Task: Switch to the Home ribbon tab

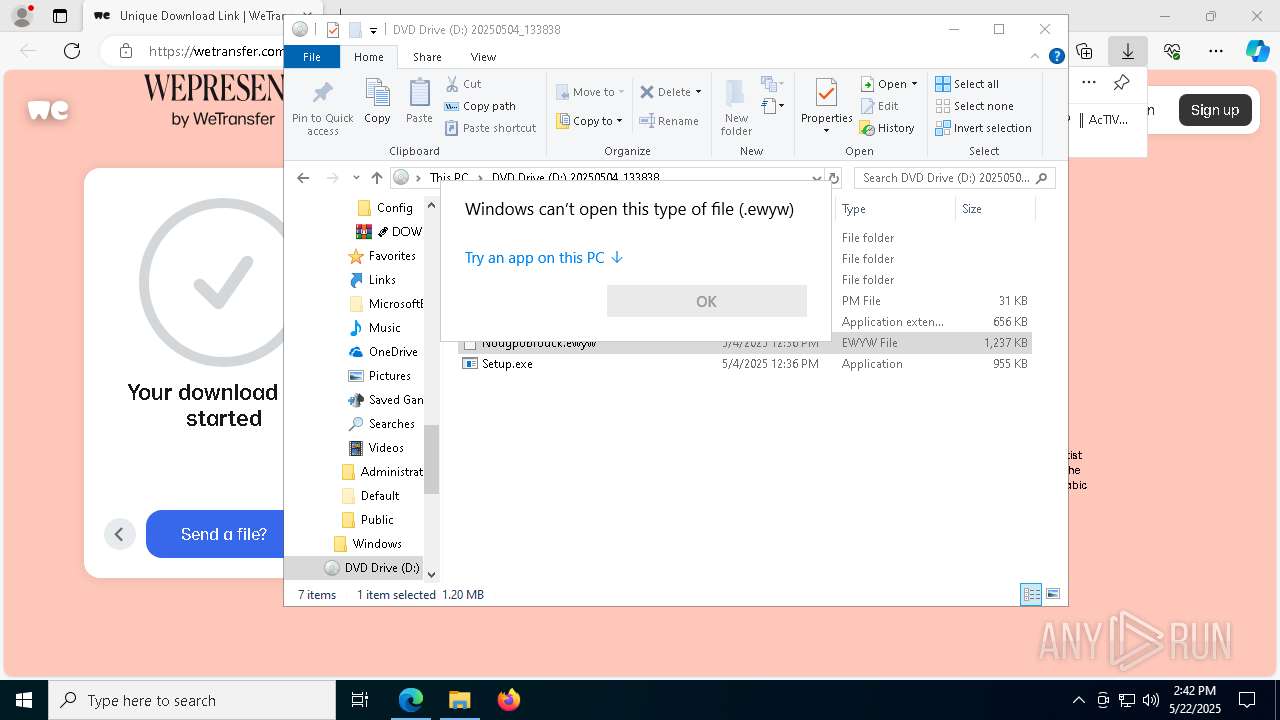Action: [368, 57]
